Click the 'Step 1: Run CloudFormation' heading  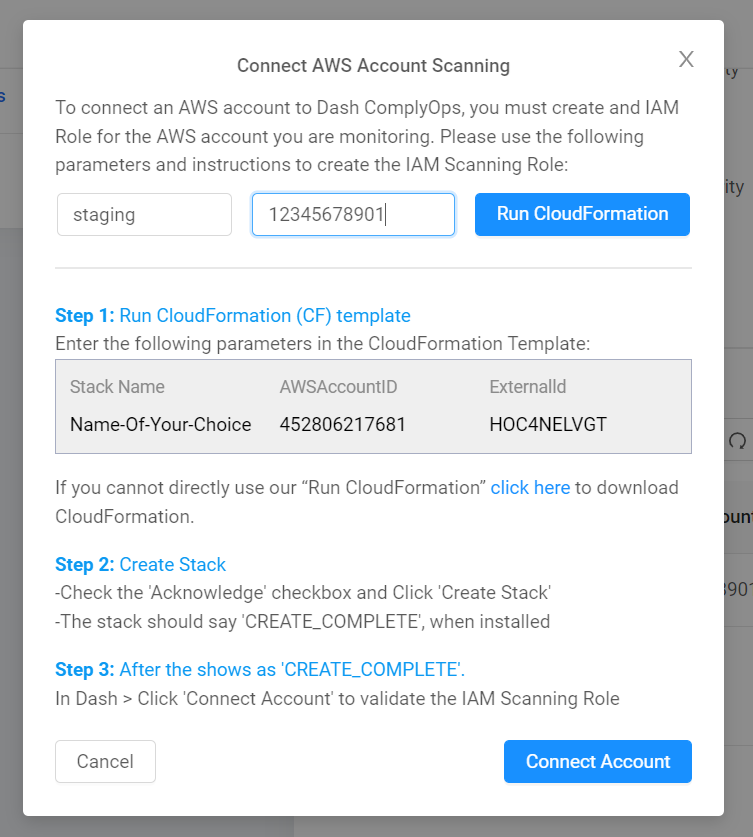pyautogui.click(x=233, y=316)
